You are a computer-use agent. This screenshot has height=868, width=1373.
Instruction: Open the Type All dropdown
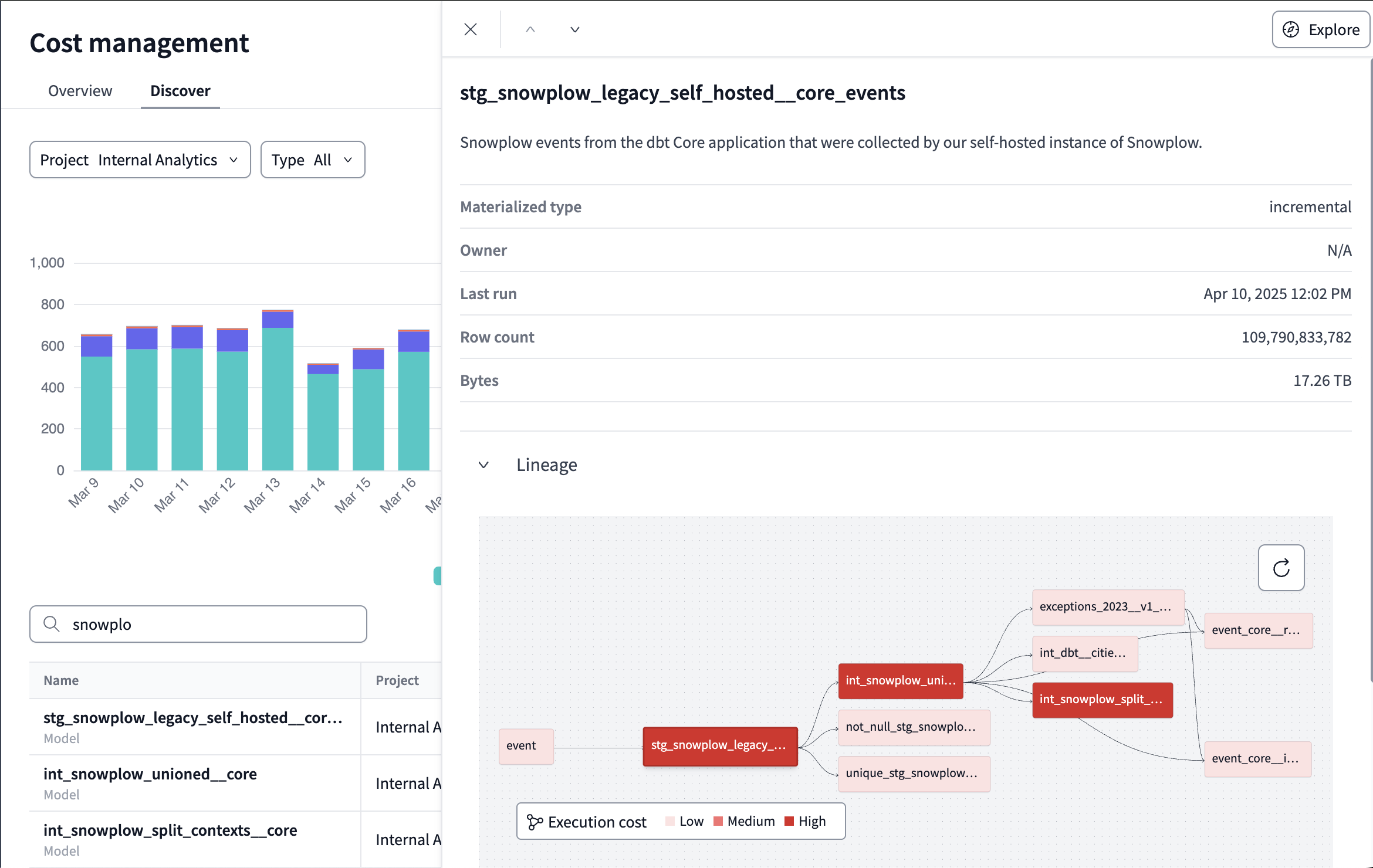(x=313, y=159)
